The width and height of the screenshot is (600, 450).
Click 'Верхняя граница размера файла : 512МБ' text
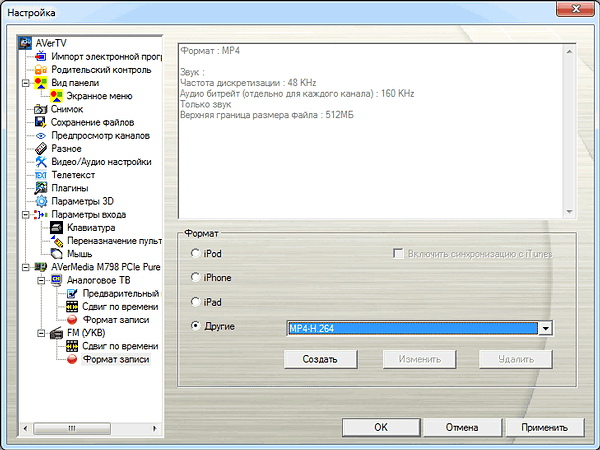pyautogui.click(x=267, y=115)
